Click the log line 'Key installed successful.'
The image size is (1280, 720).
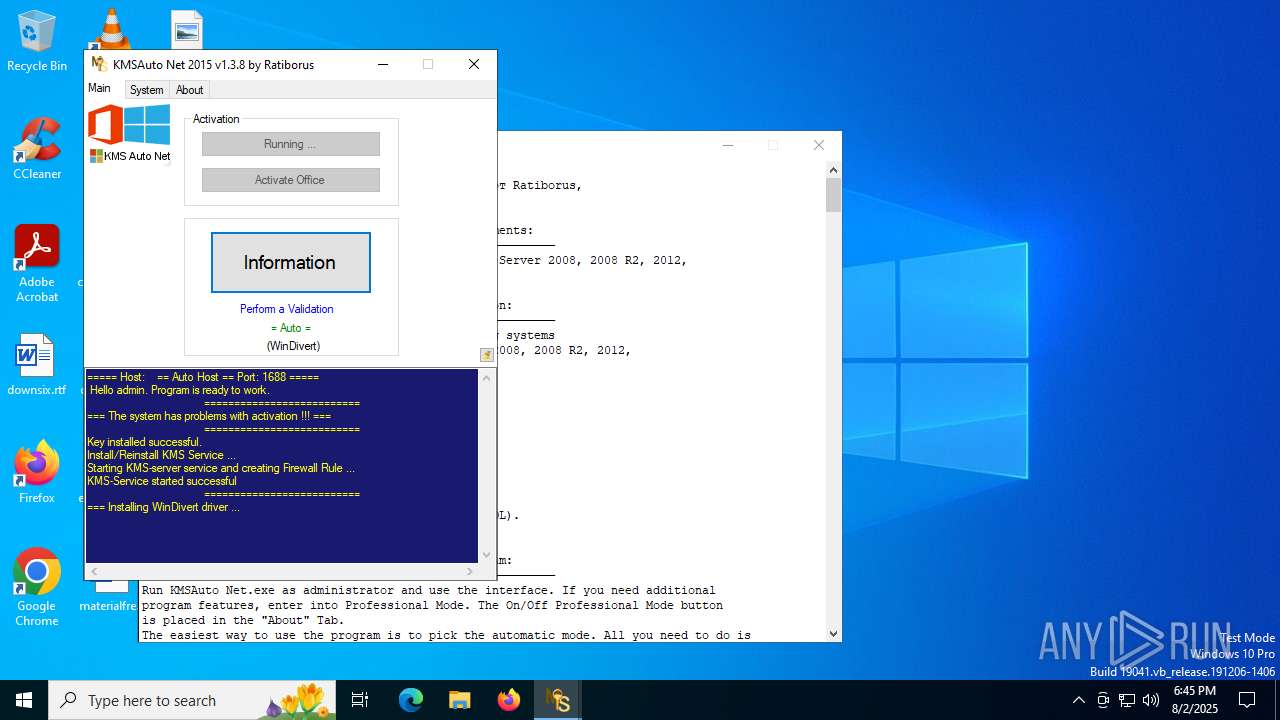[x=144, y=442]
